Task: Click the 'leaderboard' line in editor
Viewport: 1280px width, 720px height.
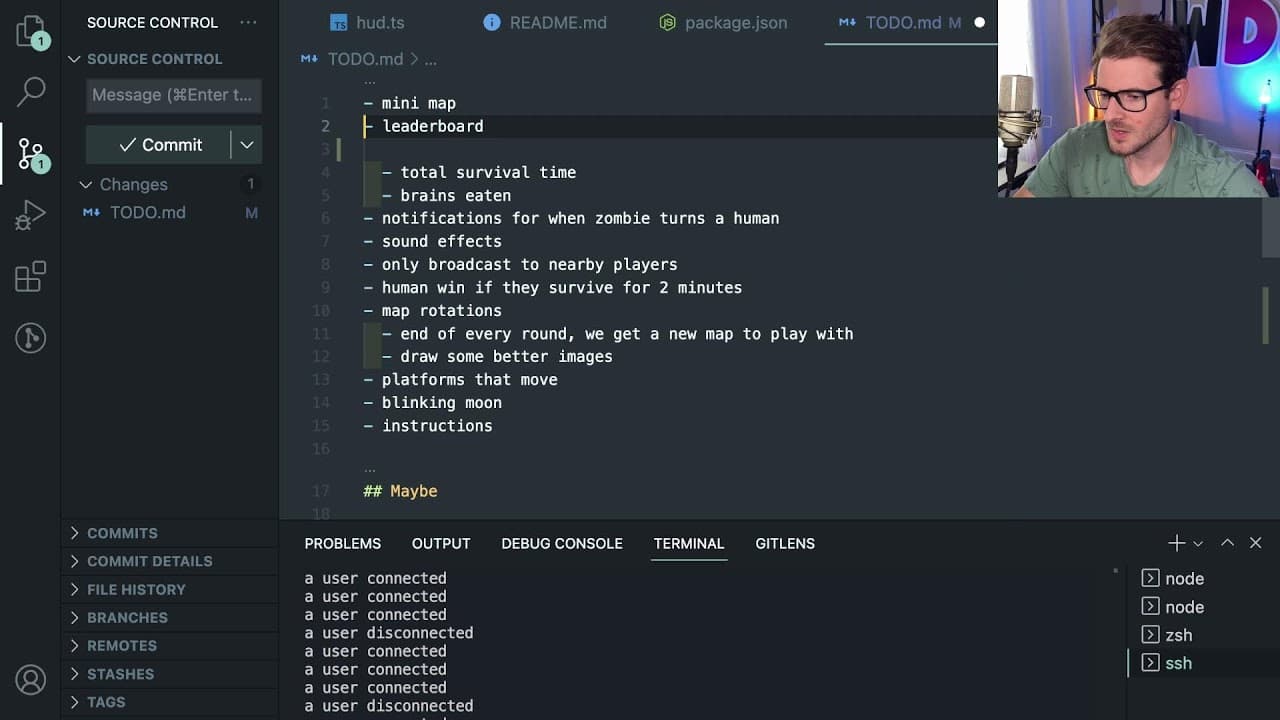Action: point(432,126)
